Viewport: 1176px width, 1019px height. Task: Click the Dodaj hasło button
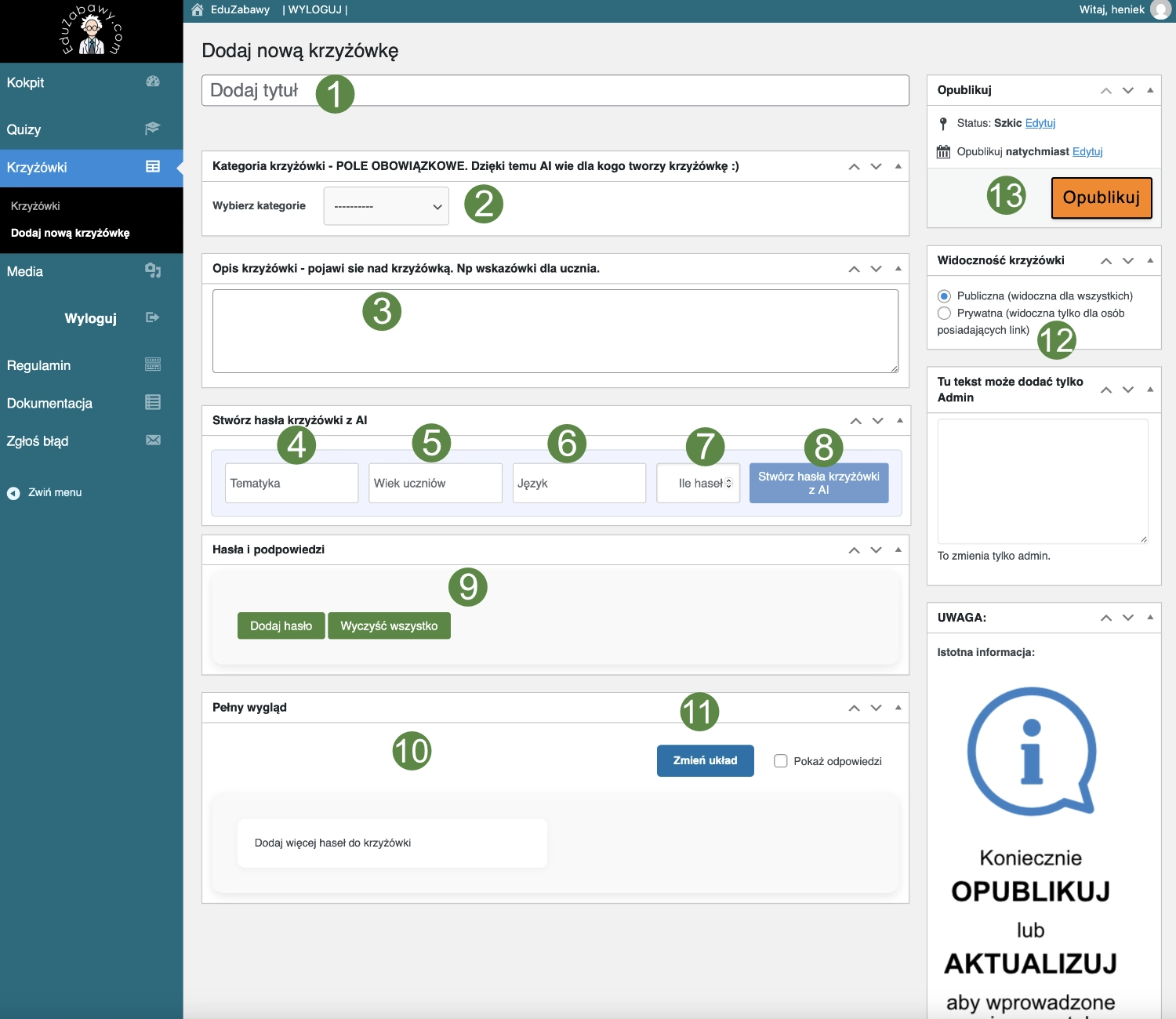tap(281, 626)
